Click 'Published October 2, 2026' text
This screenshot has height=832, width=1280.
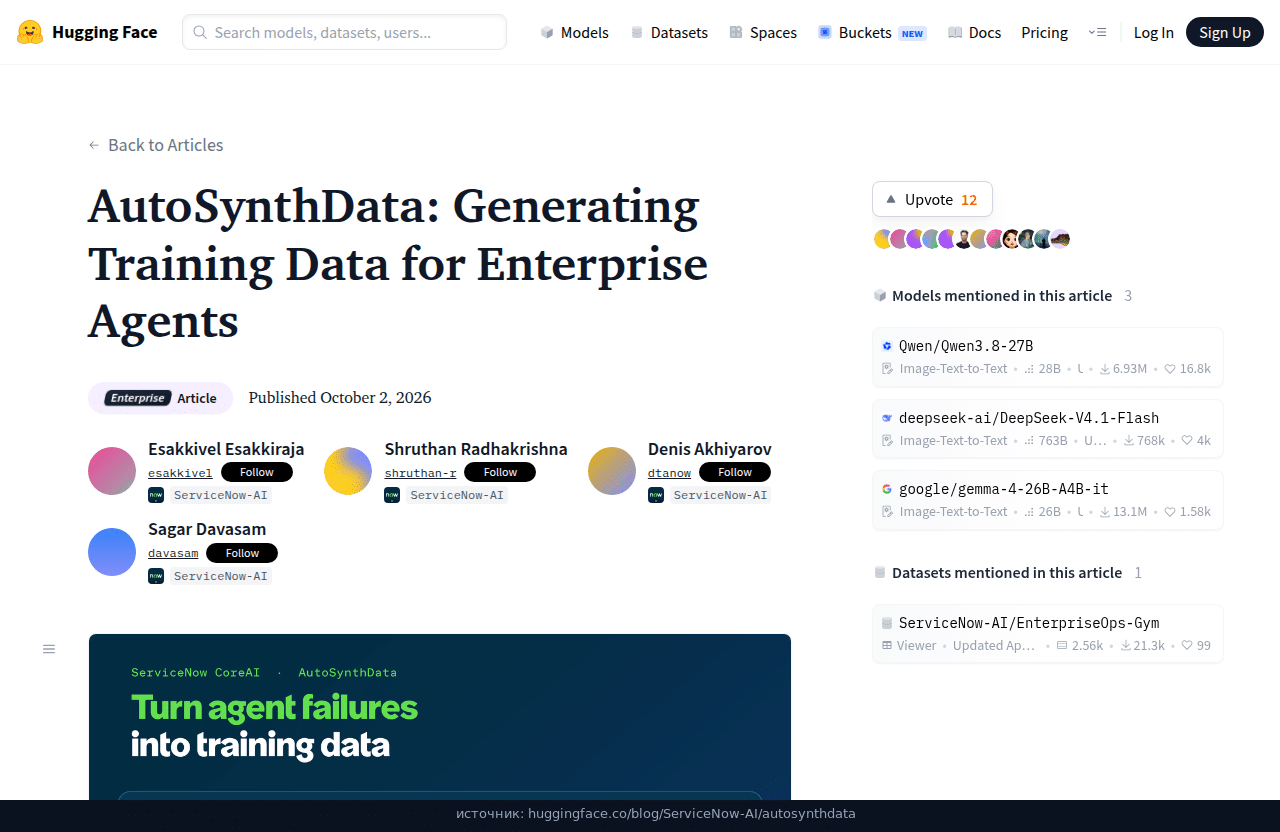tap(340, 398)
